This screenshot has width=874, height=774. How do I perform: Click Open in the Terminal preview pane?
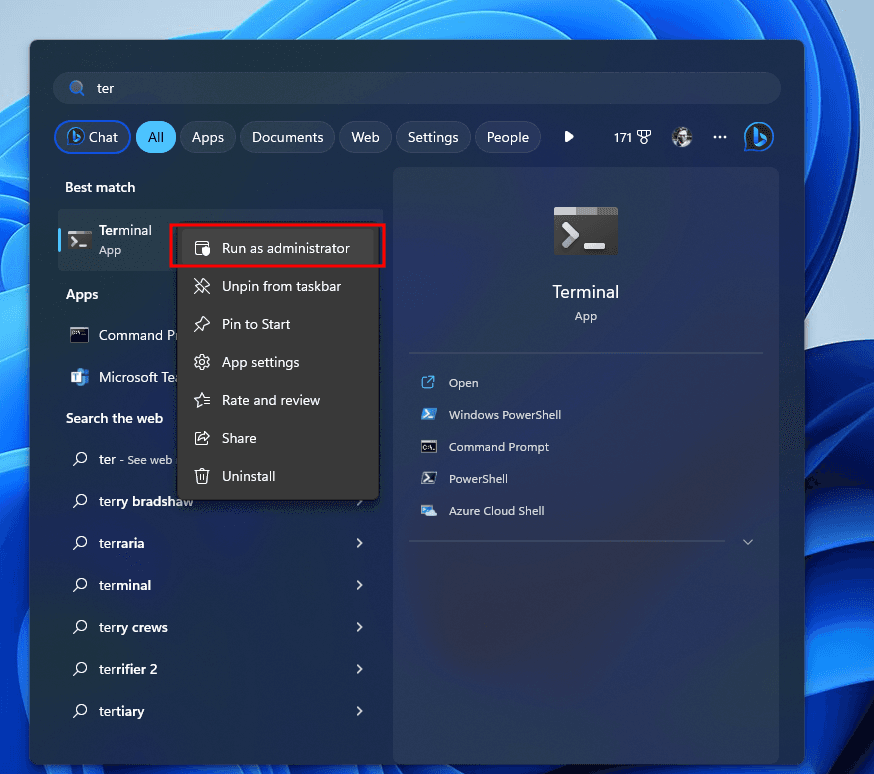pos(585,383)
